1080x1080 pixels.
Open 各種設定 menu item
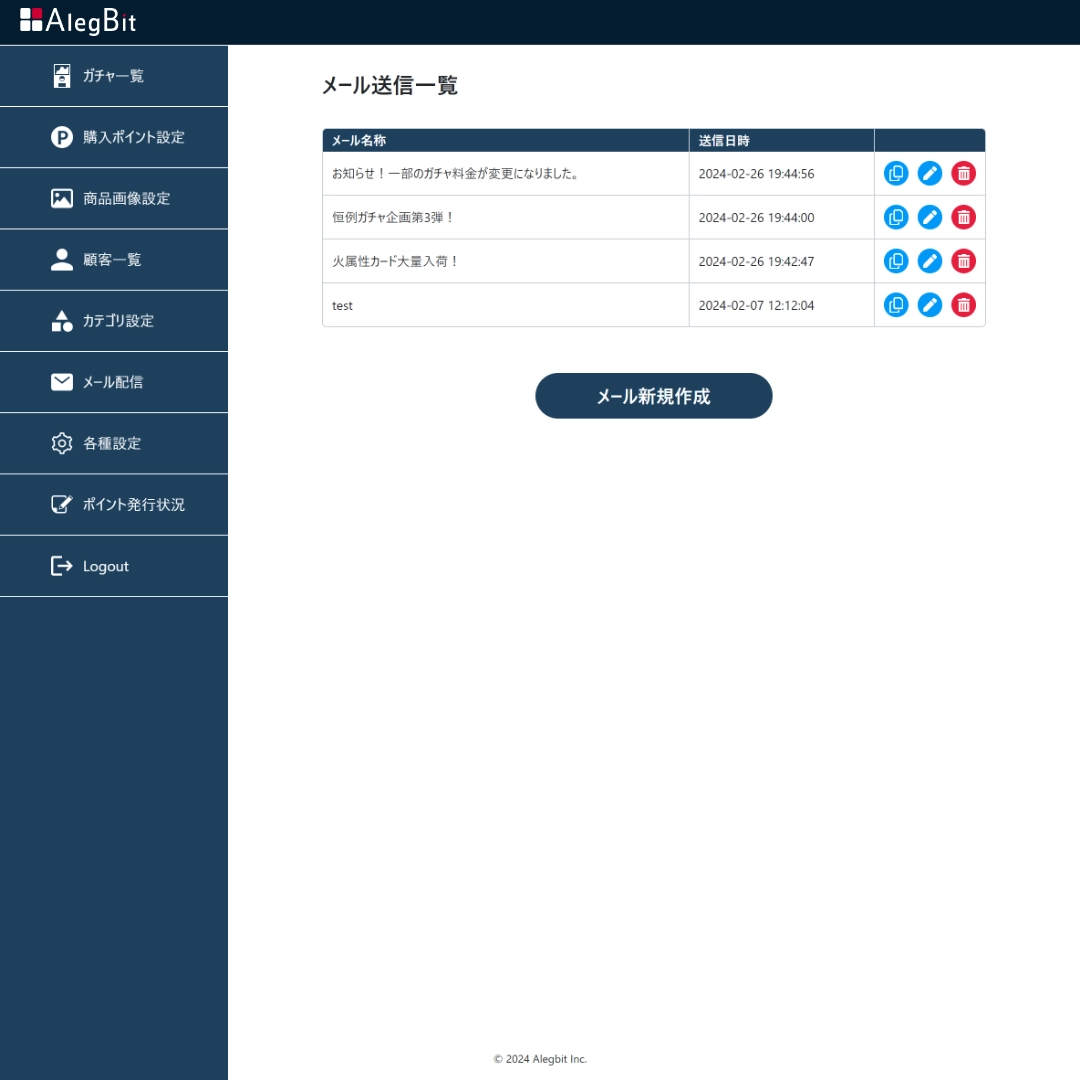coord(114,444)
